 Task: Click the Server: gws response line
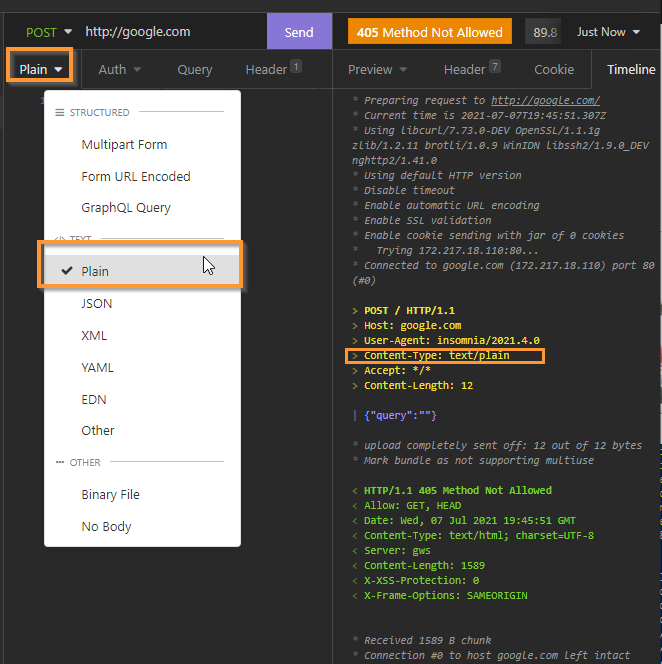(397, 551)
